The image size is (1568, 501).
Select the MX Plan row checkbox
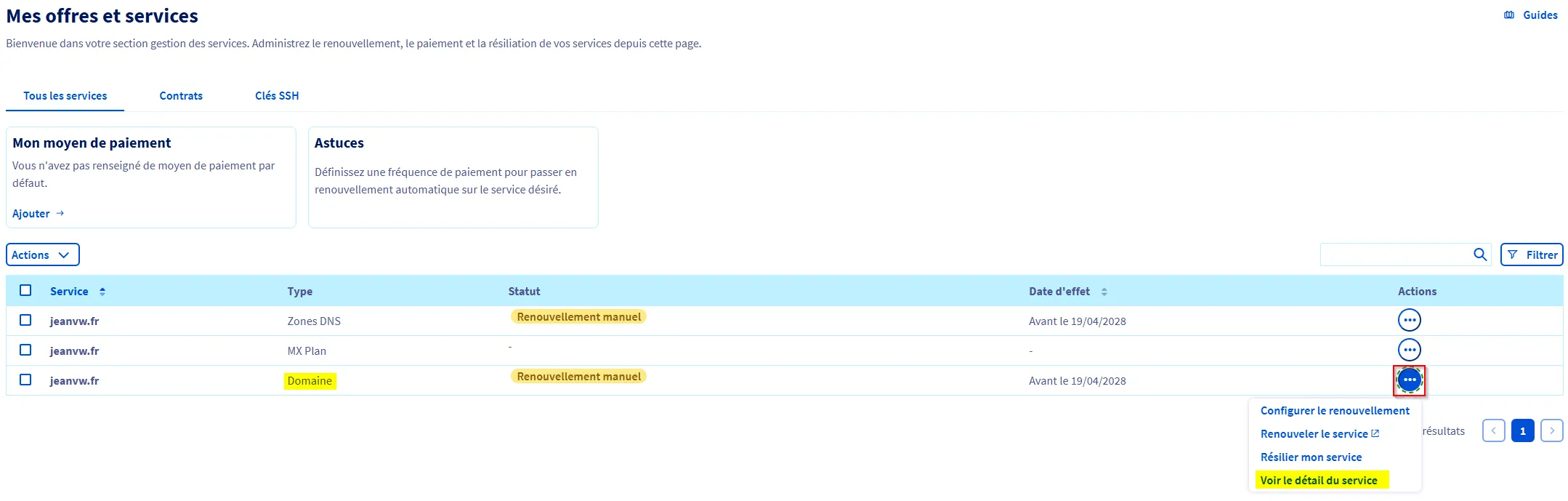pos(25,350)
